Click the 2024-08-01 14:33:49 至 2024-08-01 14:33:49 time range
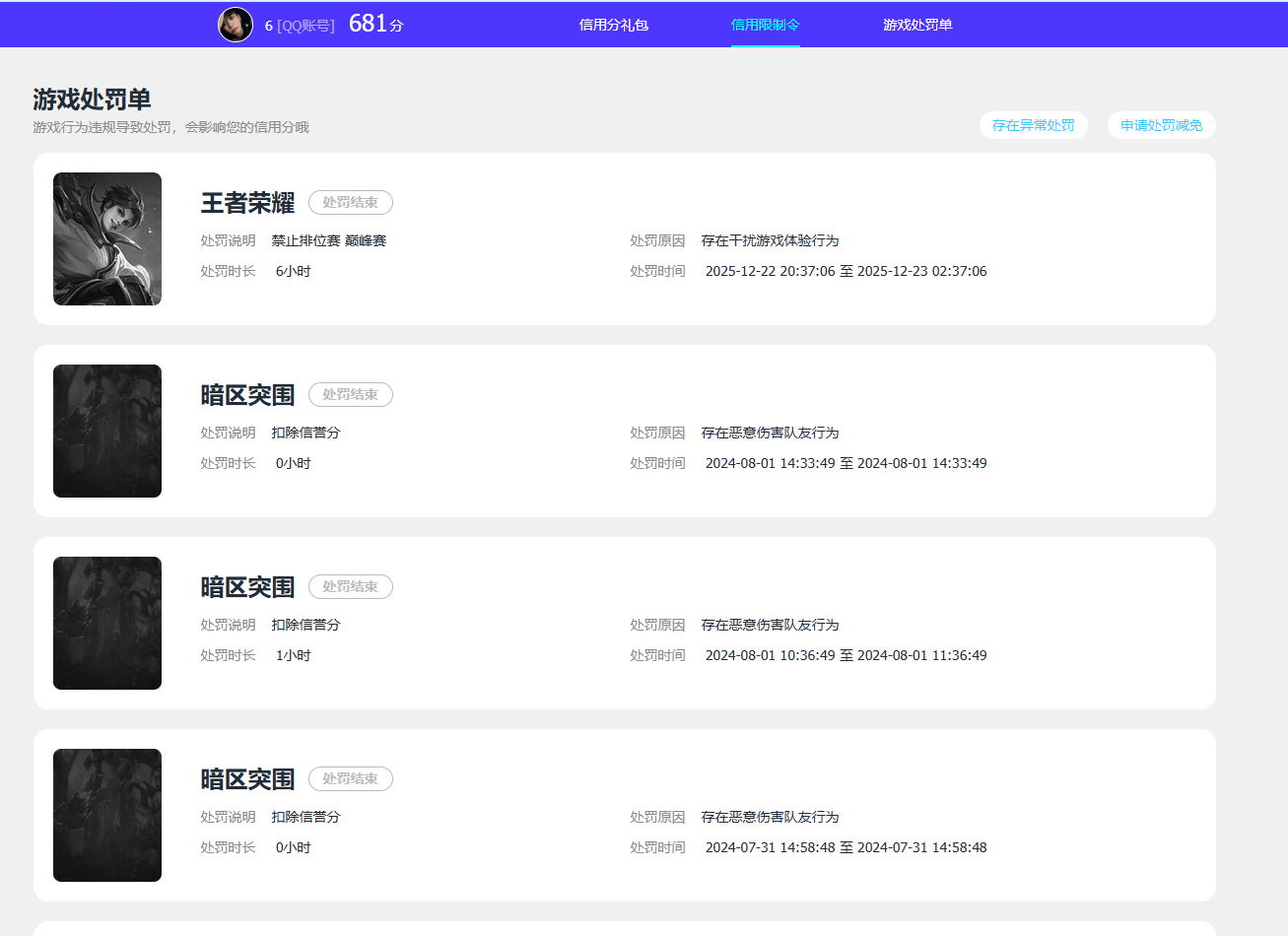The image size is (1288, 936). [847, 463]
